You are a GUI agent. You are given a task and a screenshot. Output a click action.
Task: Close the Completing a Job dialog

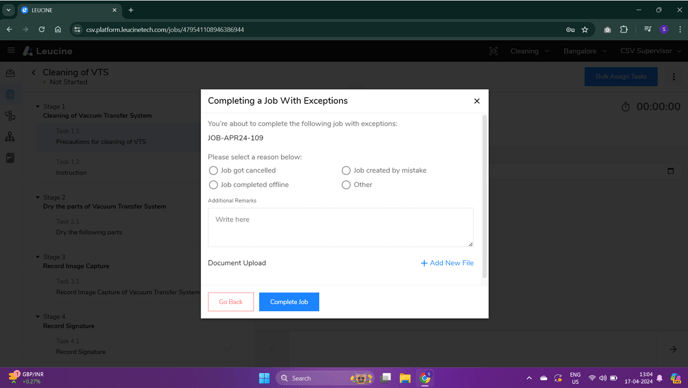(x=477, y=101)
